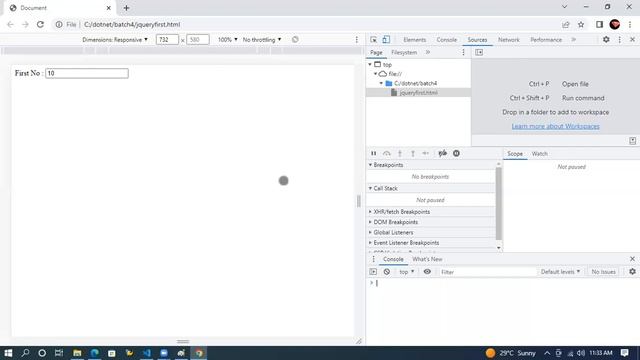Show the console sidebar
This screenshot has width=640, height=360.
[373, 272]
